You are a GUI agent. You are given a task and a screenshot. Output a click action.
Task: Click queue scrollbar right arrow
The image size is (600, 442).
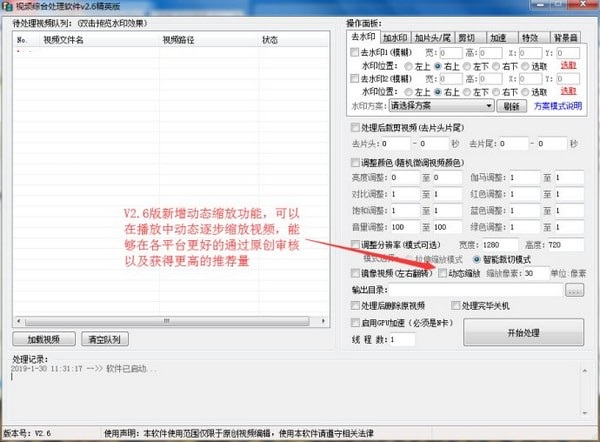[323, 321]
